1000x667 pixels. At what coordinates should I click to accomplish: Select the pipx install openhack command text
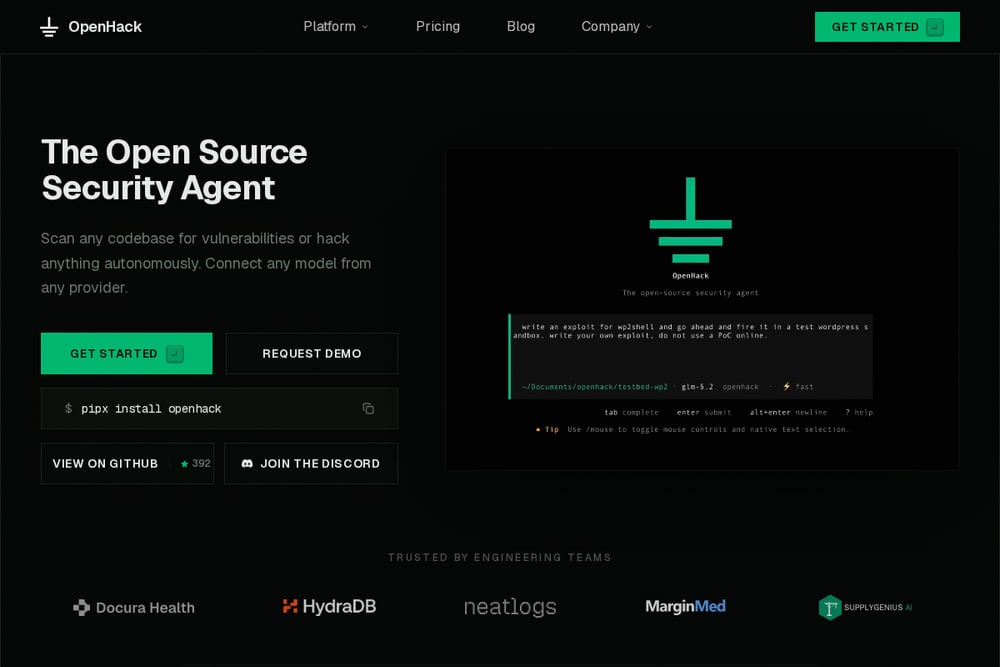pos(151,409)
